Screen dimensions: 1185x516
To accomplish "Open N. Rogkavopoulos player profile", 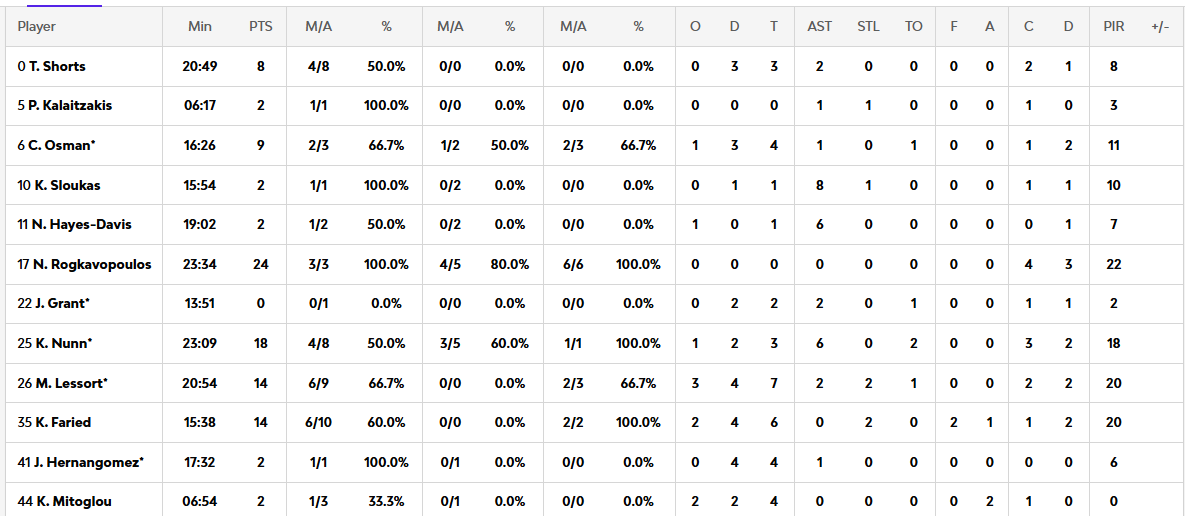I will pos(91,264).
